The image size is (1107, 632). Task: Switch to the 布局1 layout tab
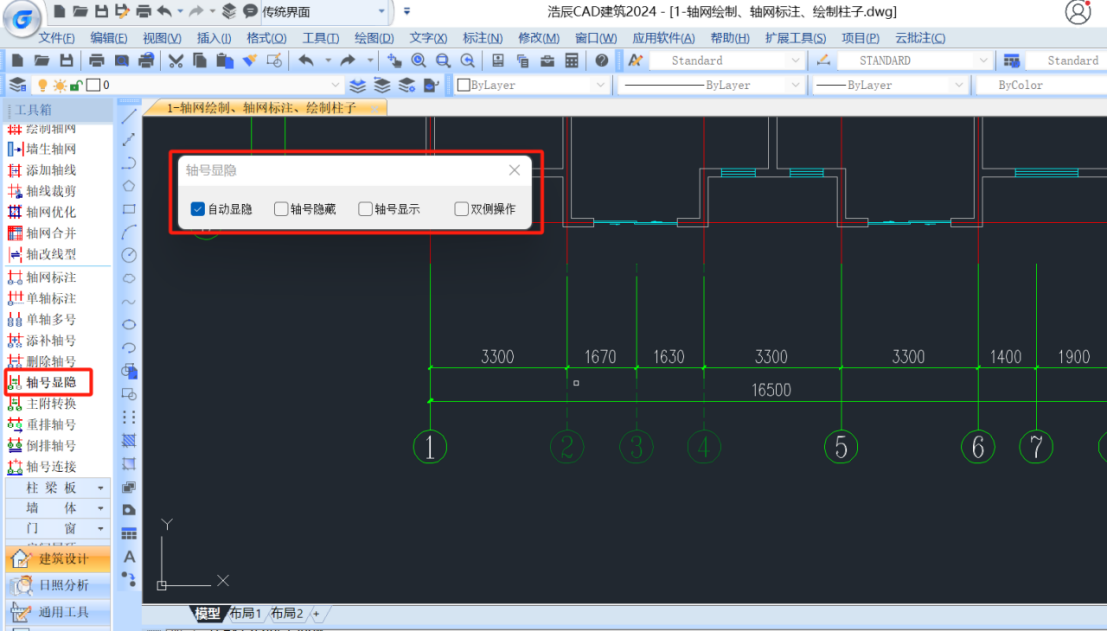pyautogui.click(x=245, y=613)
